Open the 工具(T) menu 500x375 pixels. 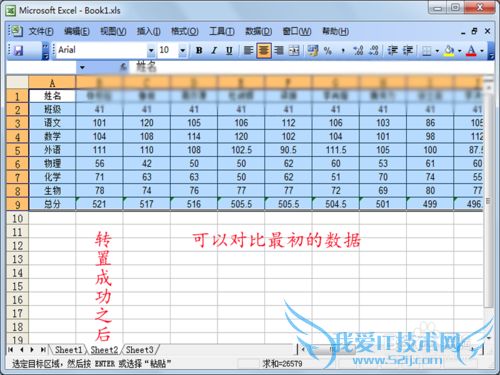pyautogui.click(x=222, y=31)
